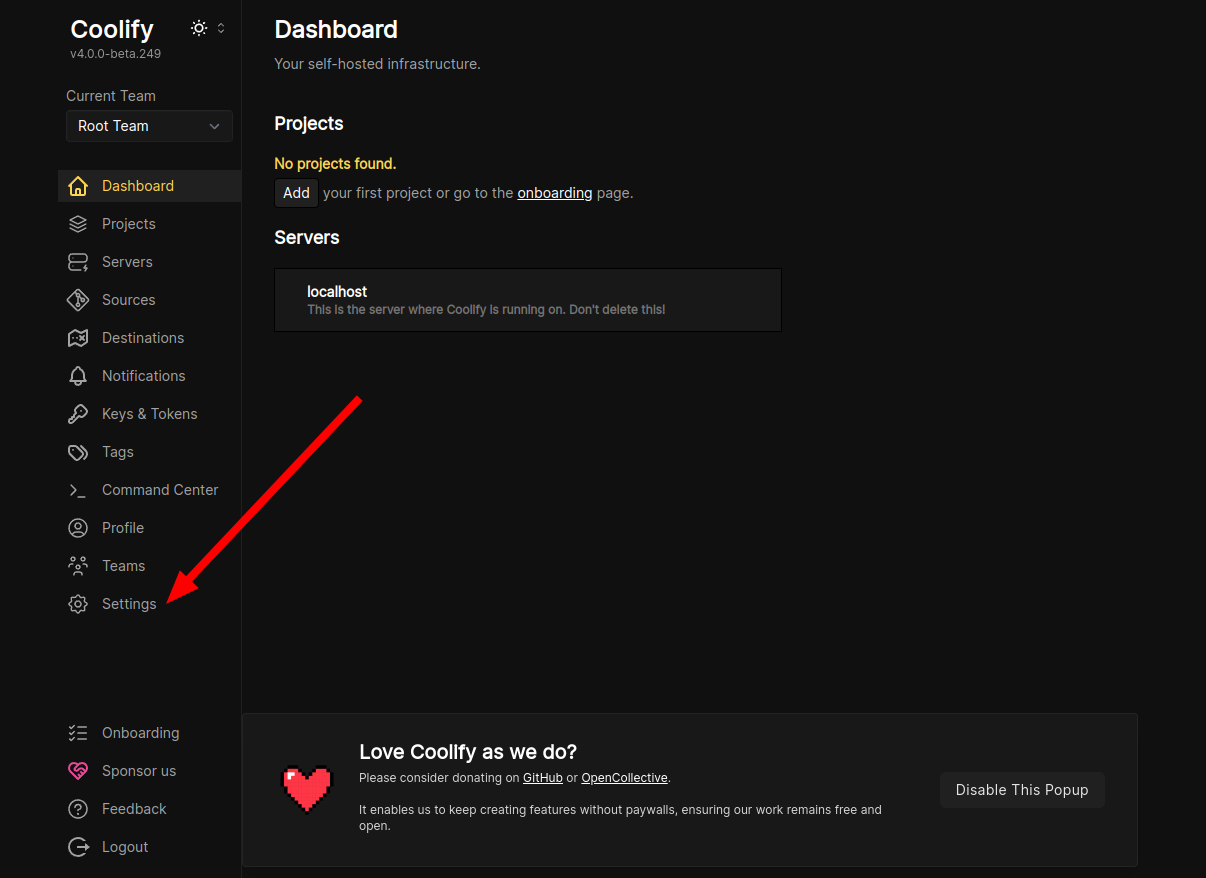The width and height of the screenshot is (1206, 878).
Task: Click the 'Current Team' label
Action: pyautogui.click(x=111, y=96)
